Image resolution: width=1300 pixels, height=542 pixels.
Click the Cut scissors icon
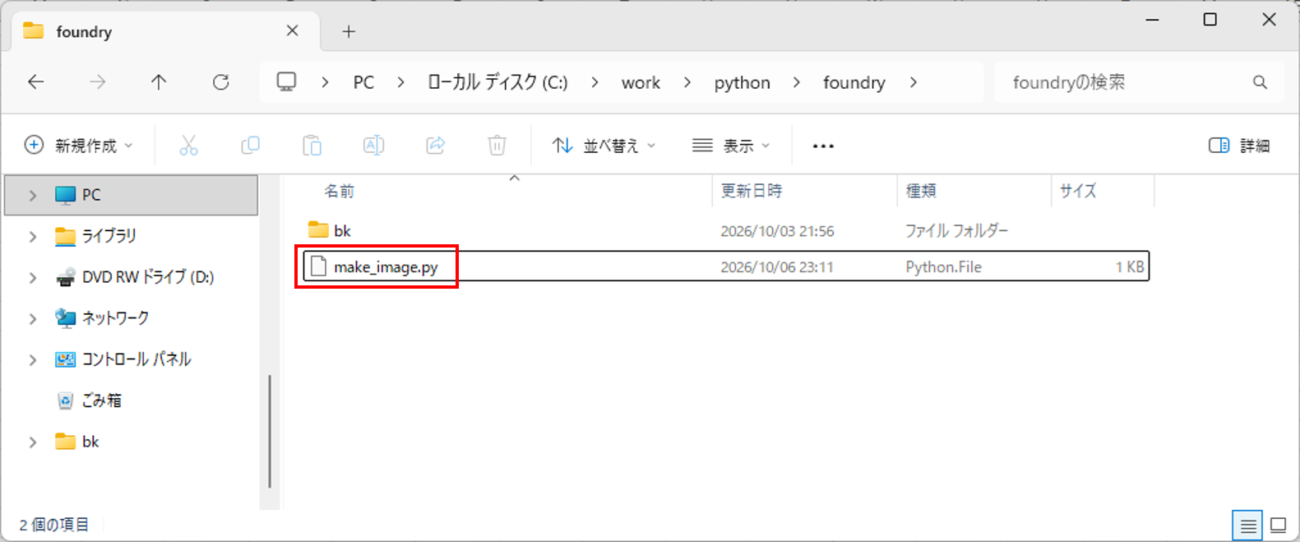click(x=189, y=146)
